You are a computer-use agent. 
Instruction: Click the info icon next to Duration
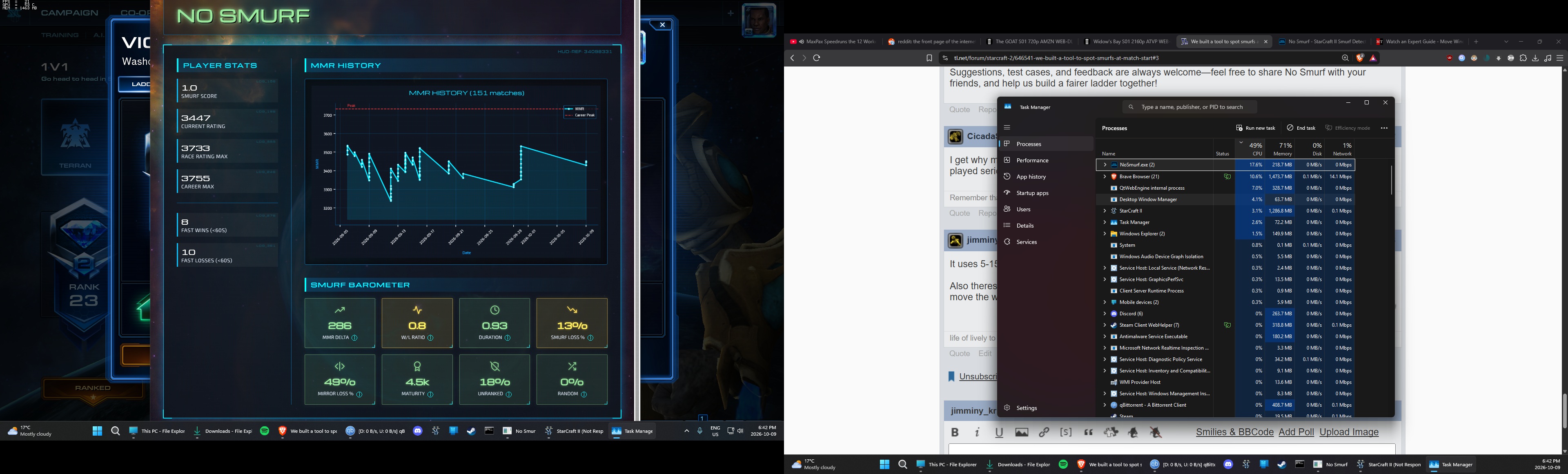[x=508, y=338]
